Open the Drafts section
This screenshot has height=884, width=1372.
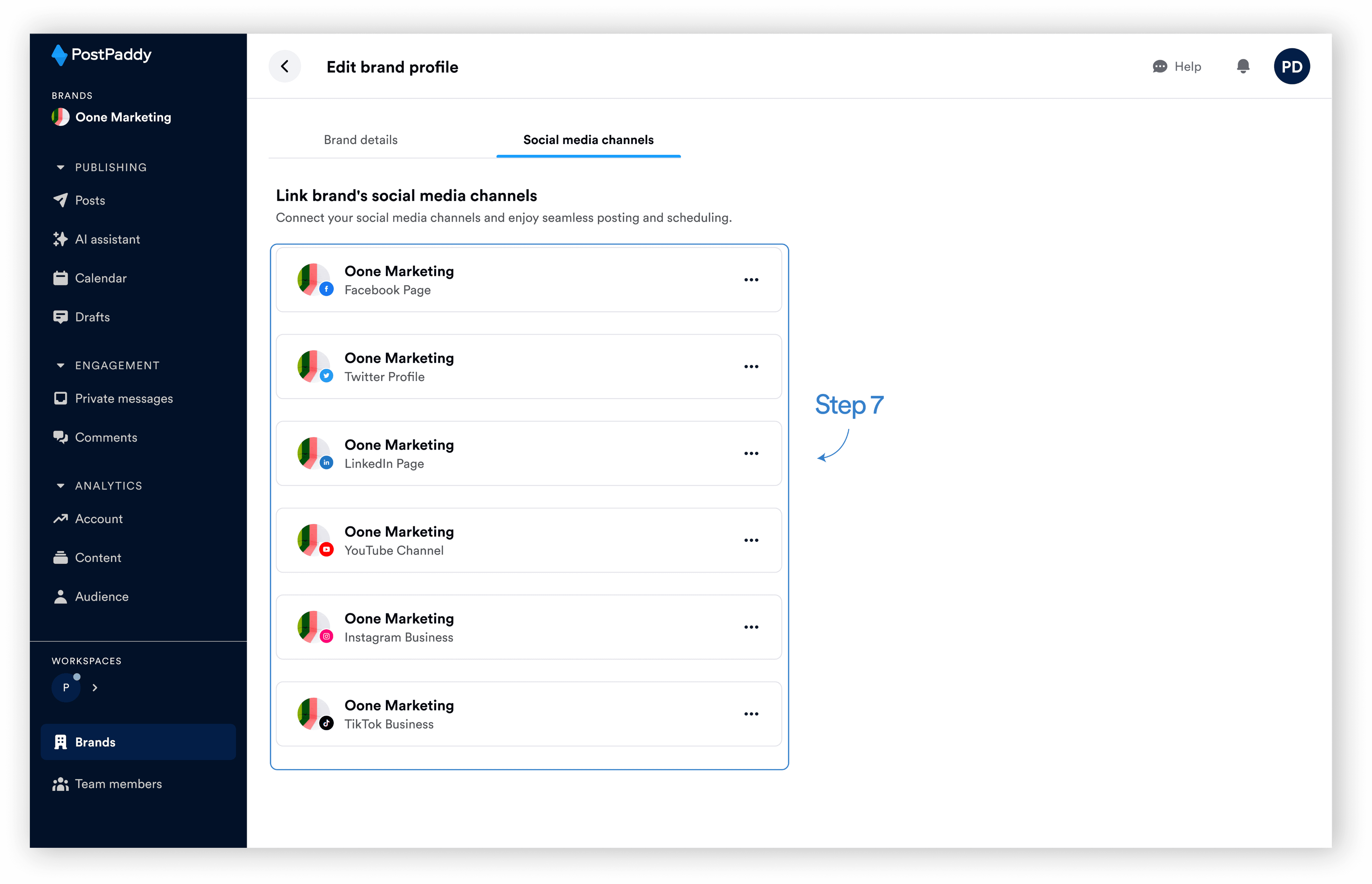pos(92,317)
